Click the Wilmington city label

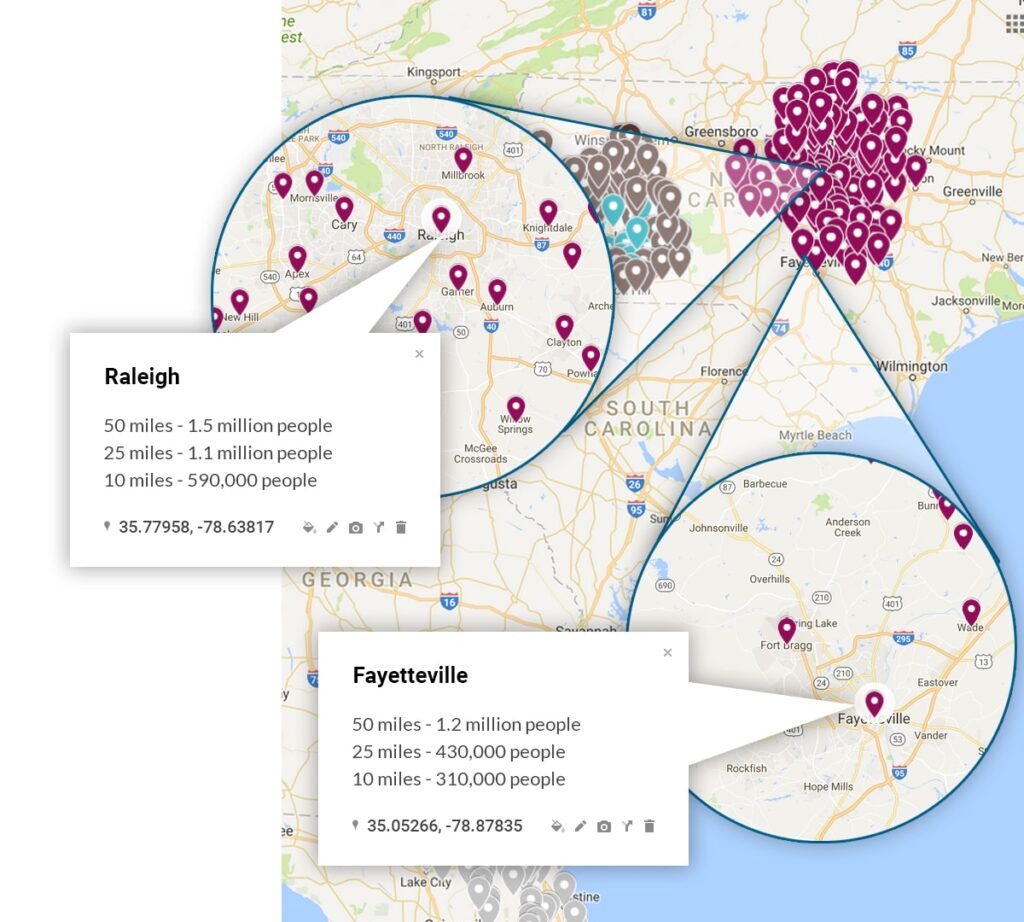tap(912, 366)
